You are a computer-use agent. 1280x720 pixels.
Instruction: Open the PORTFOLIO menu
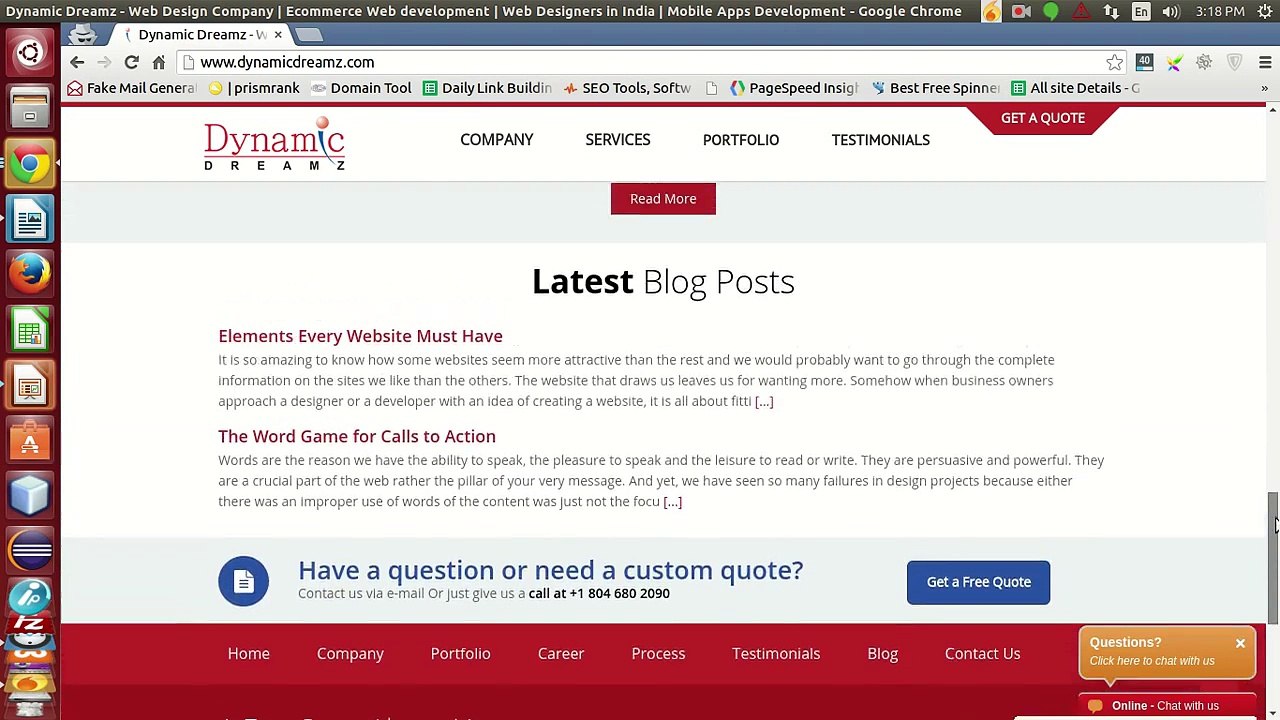pyautogui.click(x=741, y=140)
